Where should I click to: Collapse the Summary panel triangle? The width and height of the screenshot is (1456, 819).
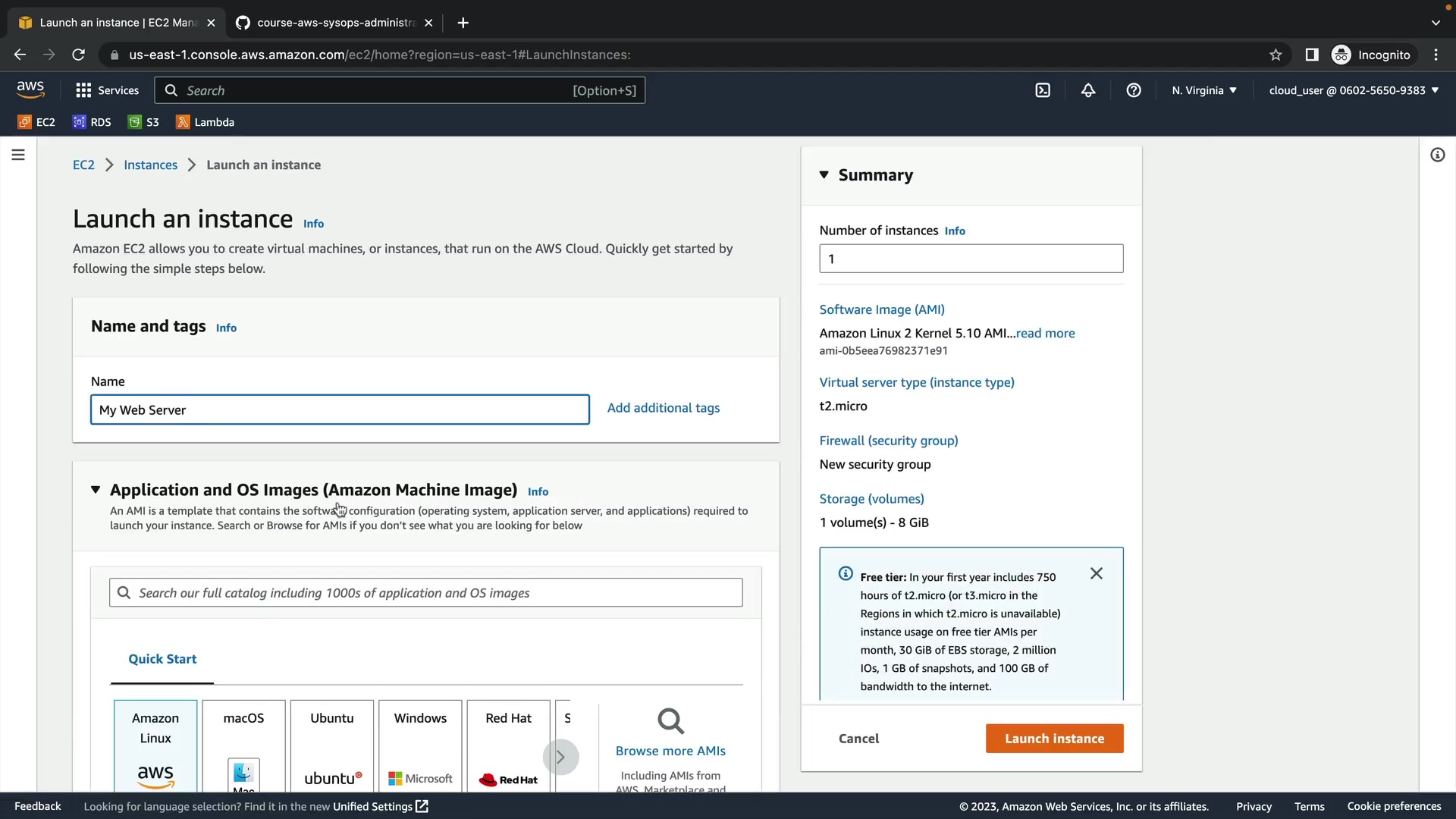[x=824, y=175]
